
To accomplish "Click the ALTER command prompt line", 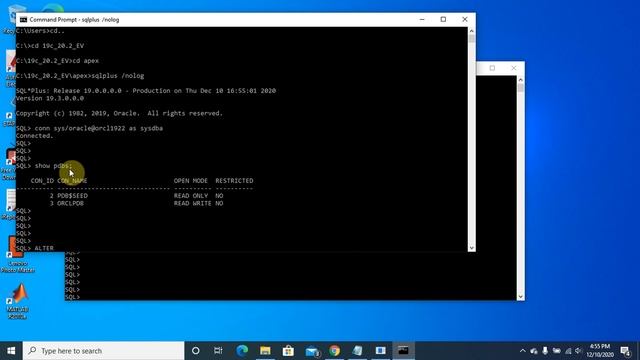I will pyautogui.click(x=35, y=248).
